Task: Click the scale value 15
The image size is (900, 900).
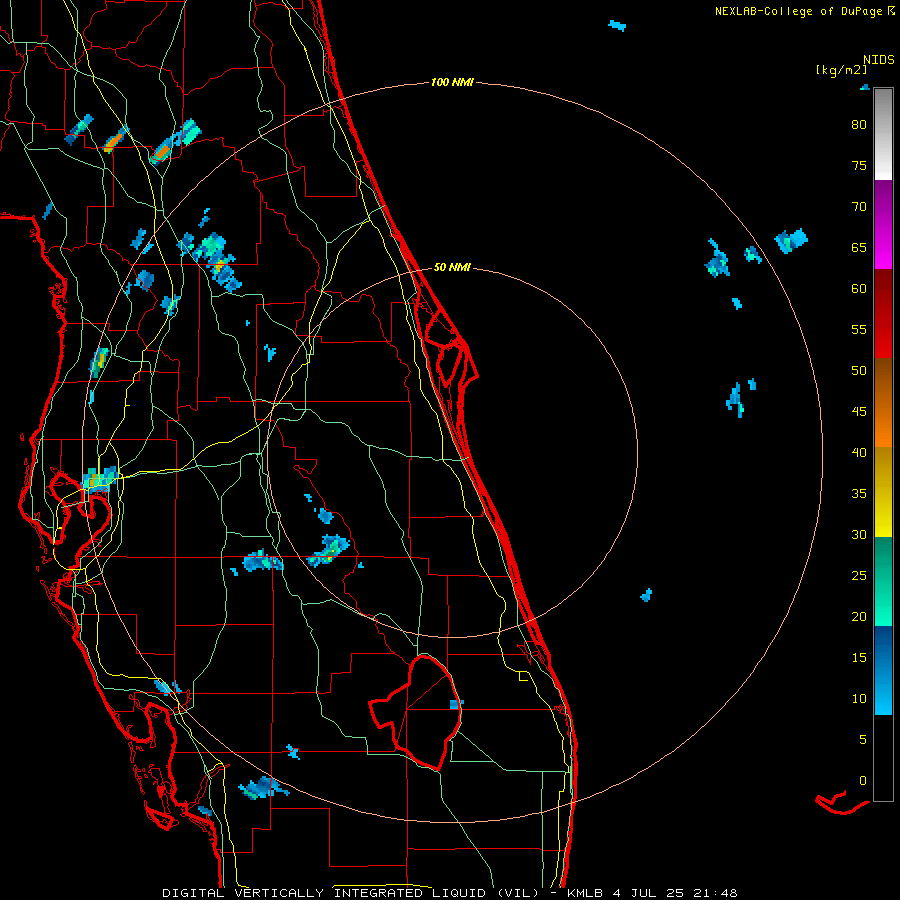Action: coord(859,658)
